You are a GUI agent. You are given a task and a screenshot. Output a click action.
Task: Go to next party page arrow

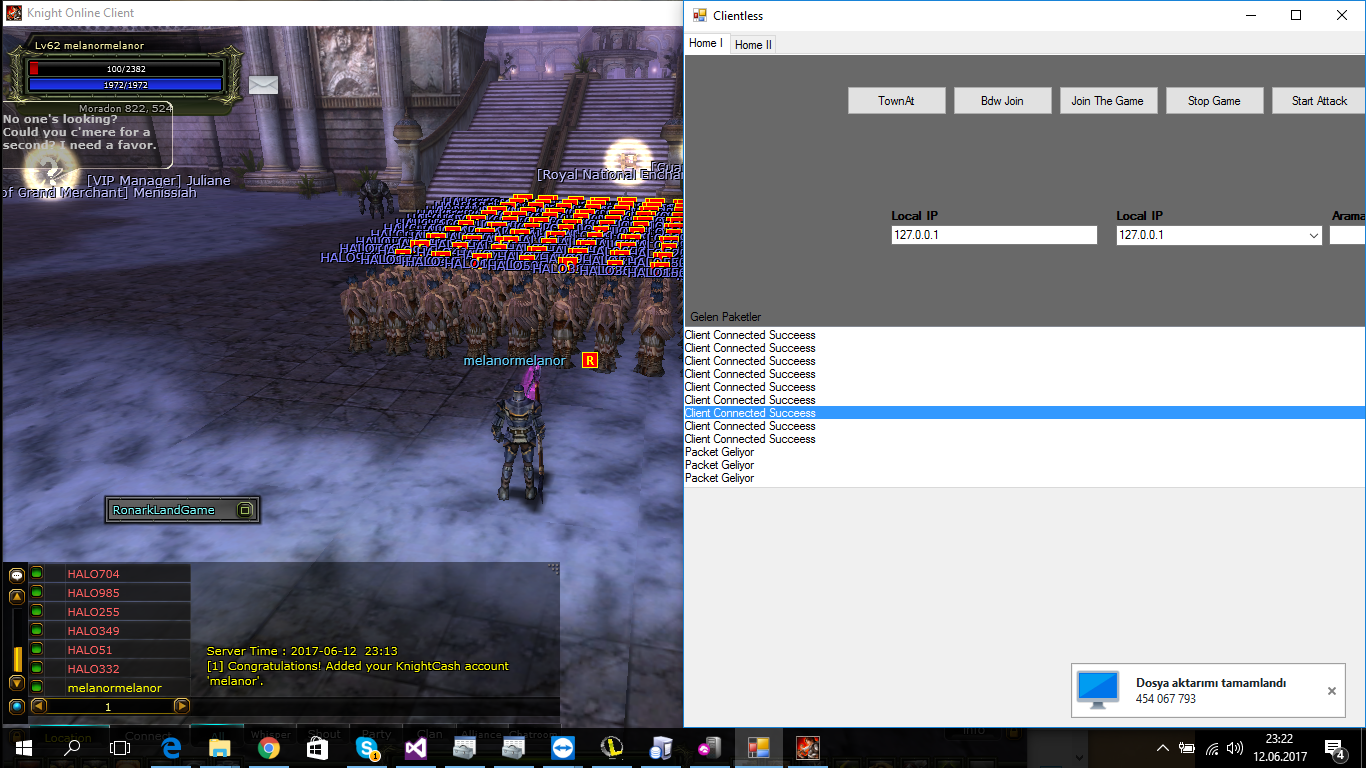[x=181, y=706]
